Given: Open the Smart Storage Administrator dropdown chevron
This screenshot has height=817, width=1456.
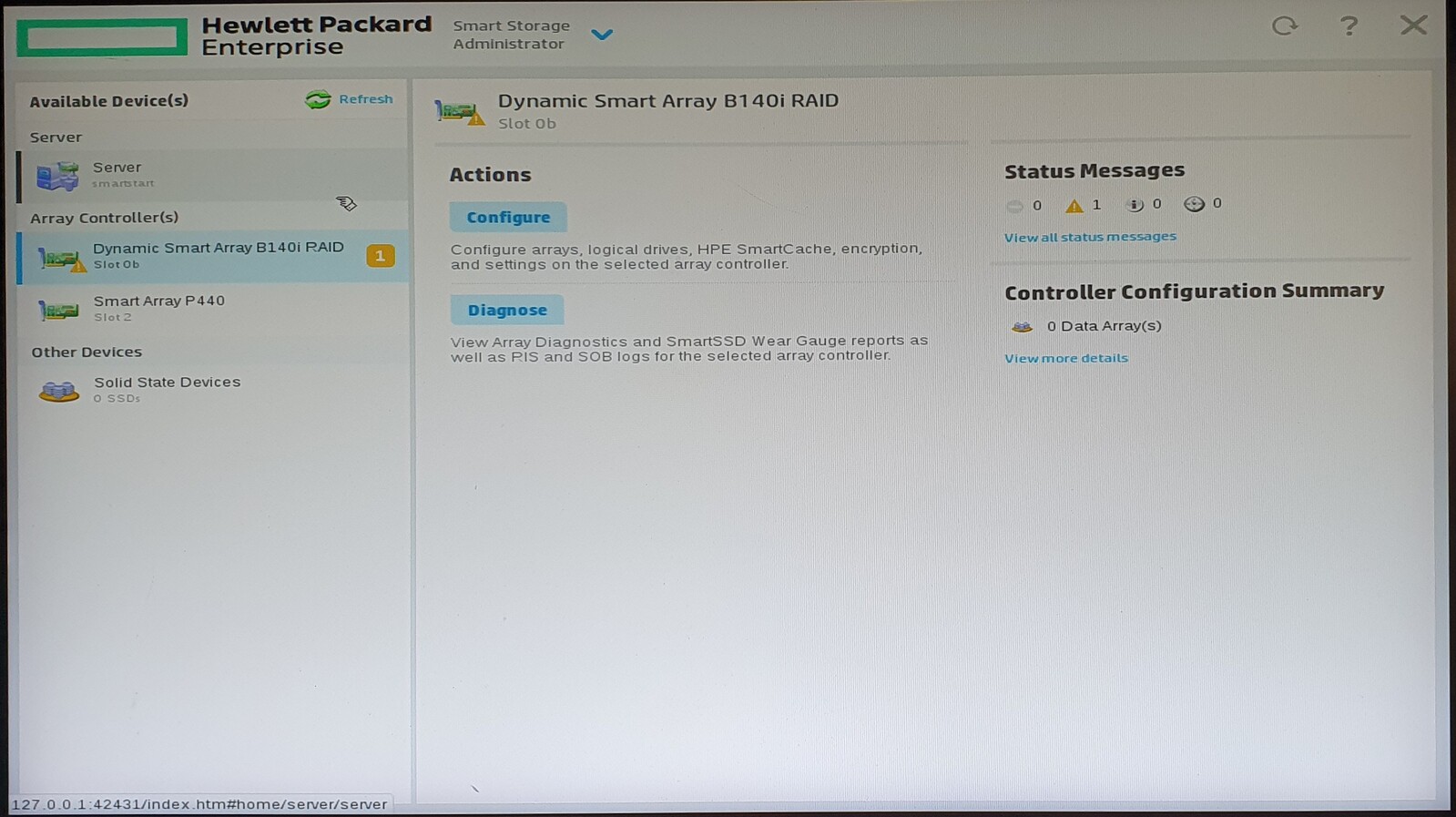Looking at the screenshot, I should pos(602,35).
